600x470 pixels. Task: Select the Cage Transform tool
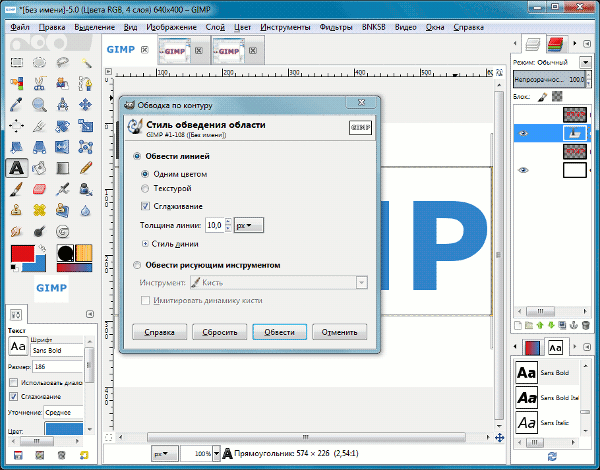[x=85, y=147]
